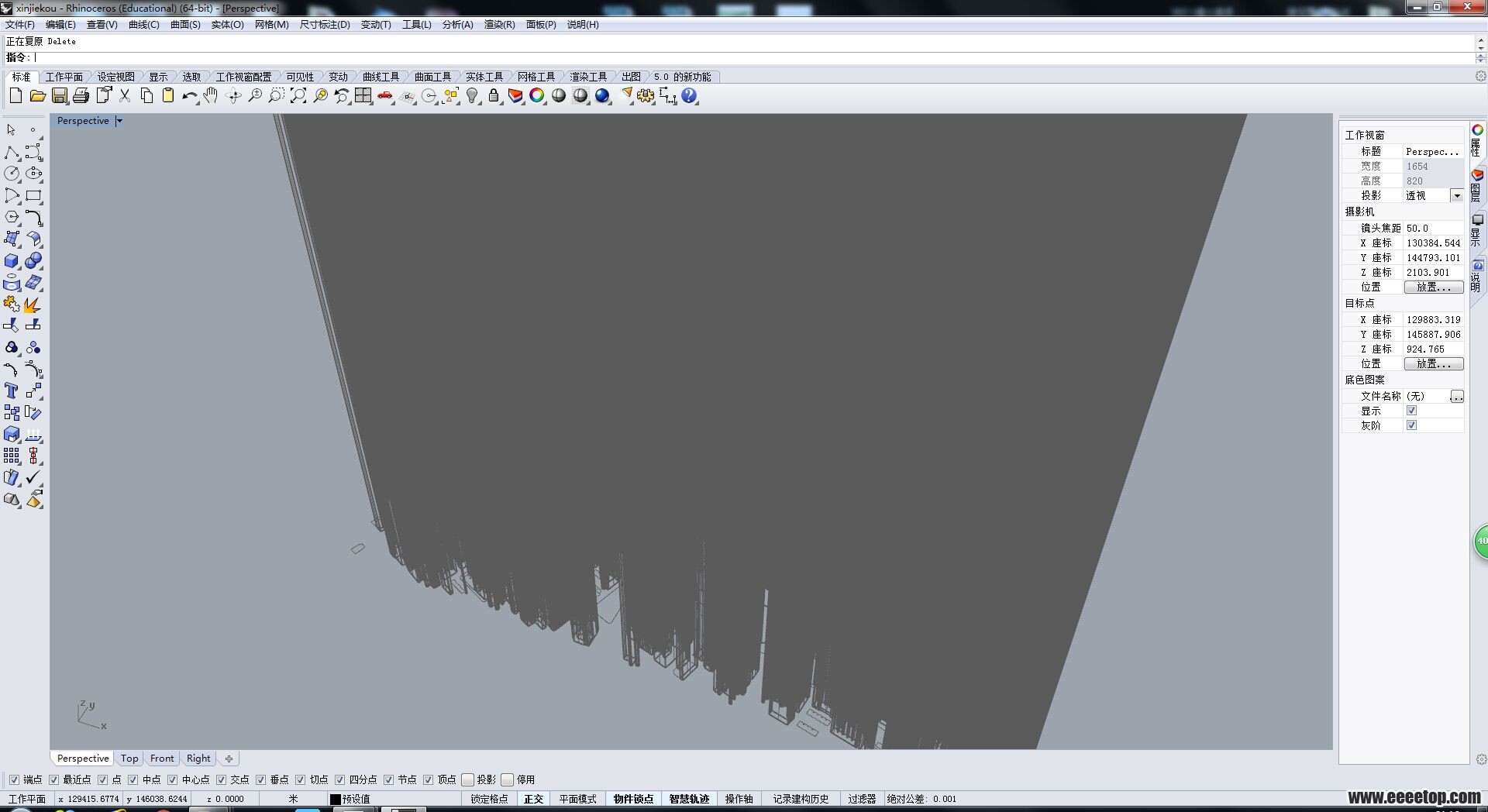Activate the Pan hand tool
The width and height of the screenshot is (1488, 812).
(x=211, y=95)
